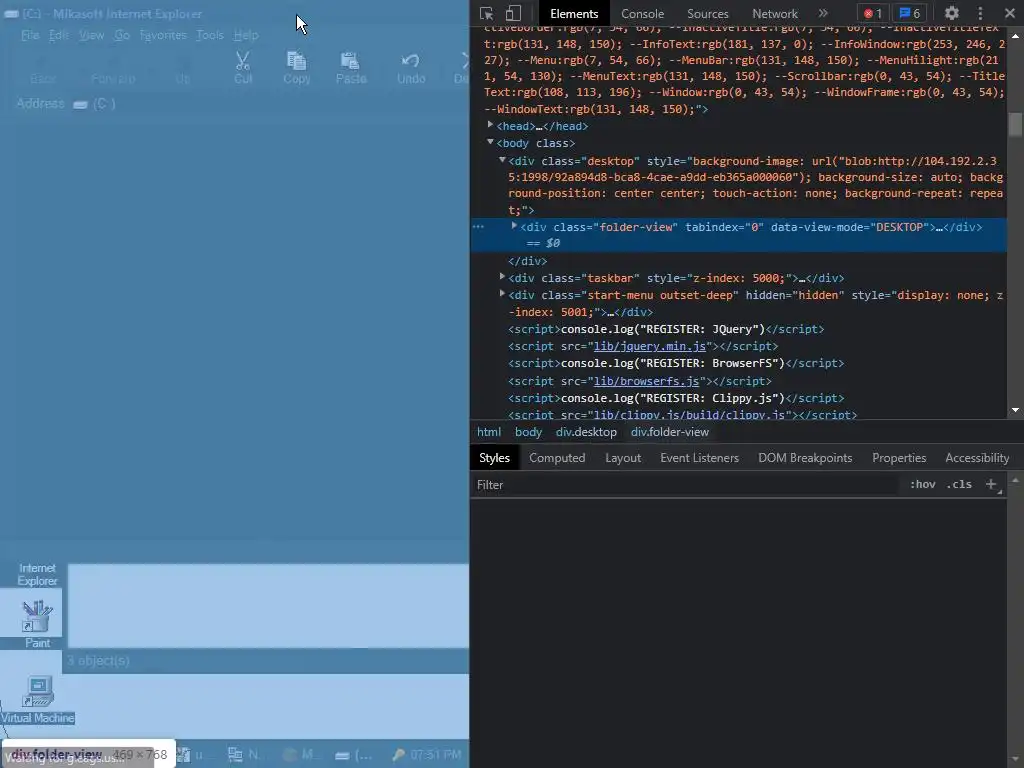Click the red error count badge
The image size is (1024, 768).
[x=873, y=13]
